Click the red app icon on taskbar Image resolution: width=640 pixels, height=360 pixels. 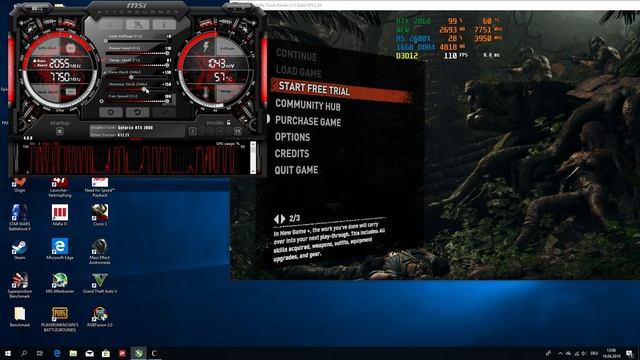[x=122, y=353]
